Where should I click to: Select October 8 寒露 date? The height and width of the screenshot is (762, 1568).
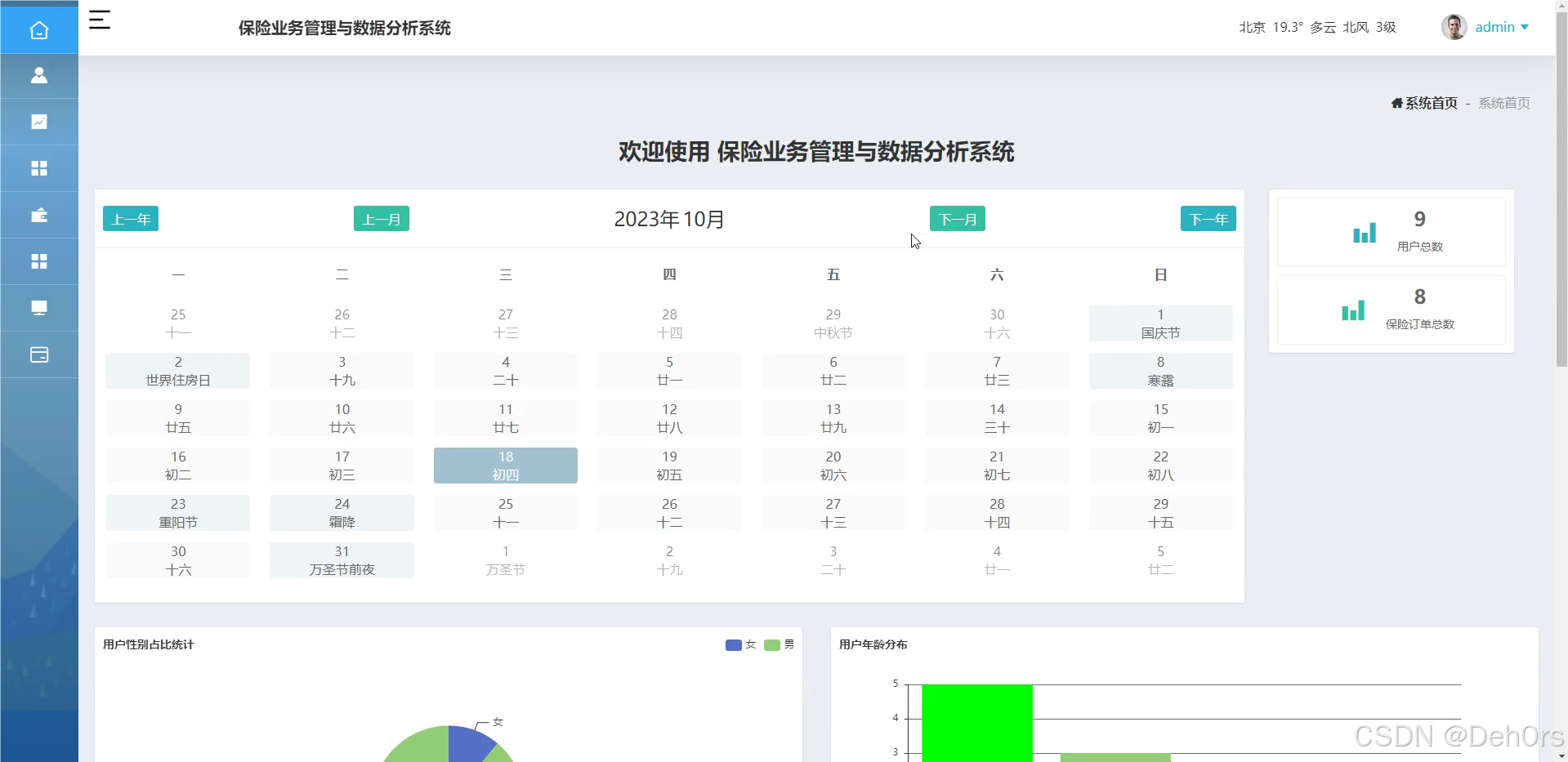pyautogui.click(x=1160, y=371)
